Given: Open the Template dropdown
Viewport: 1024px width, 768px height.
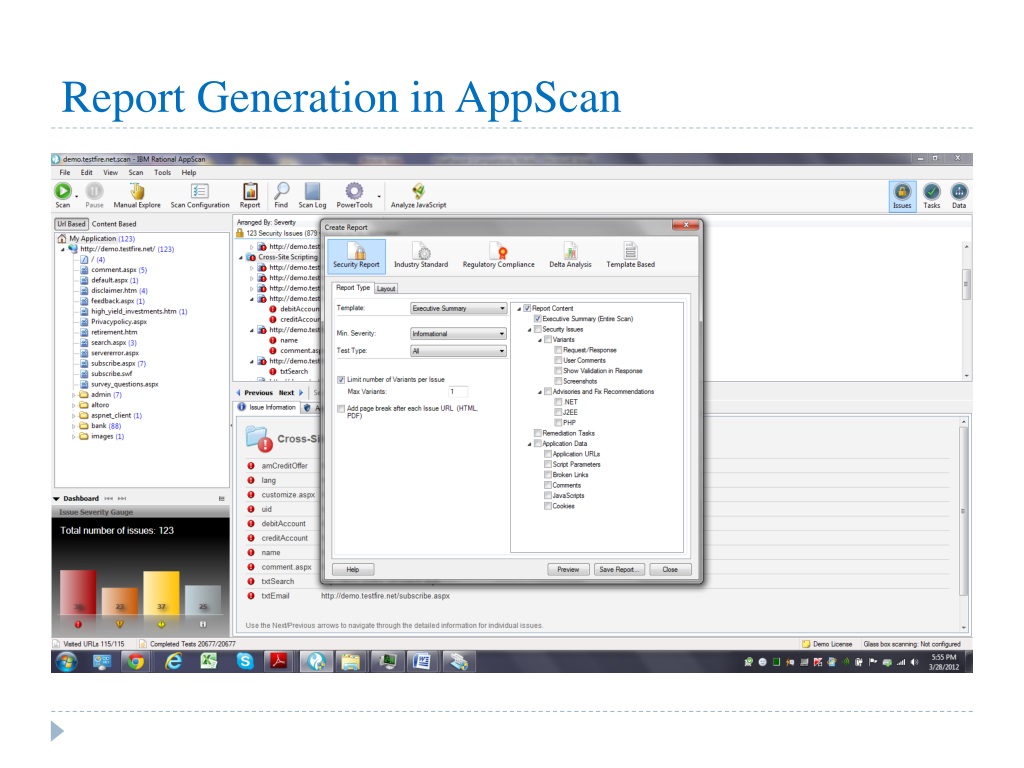Looking at the screenshot, I should pyautogui.click(x=458, y=308).
